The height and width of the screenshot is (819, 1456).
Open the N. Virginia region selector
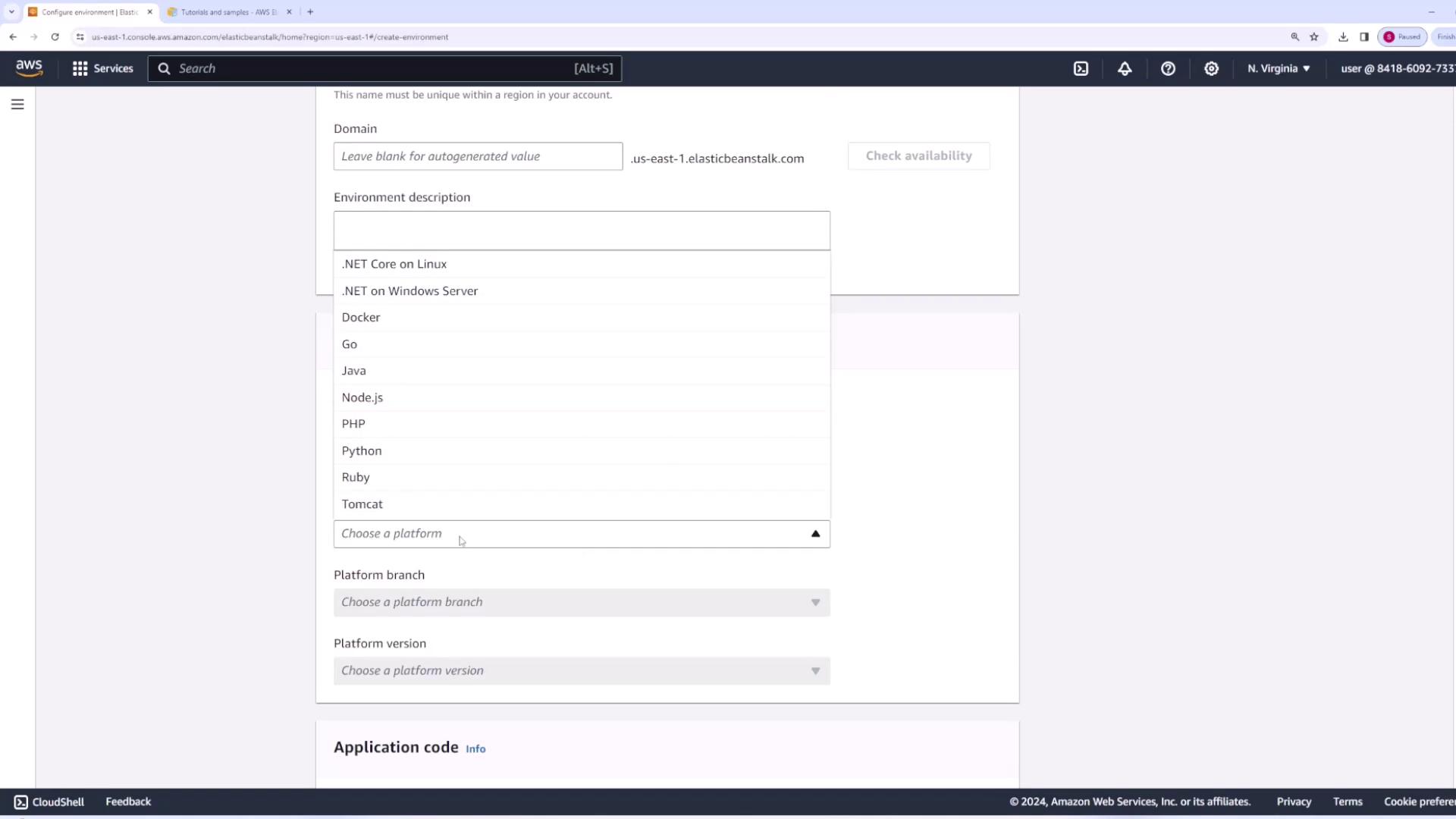pyautogui.click(x=1279, y=68)
